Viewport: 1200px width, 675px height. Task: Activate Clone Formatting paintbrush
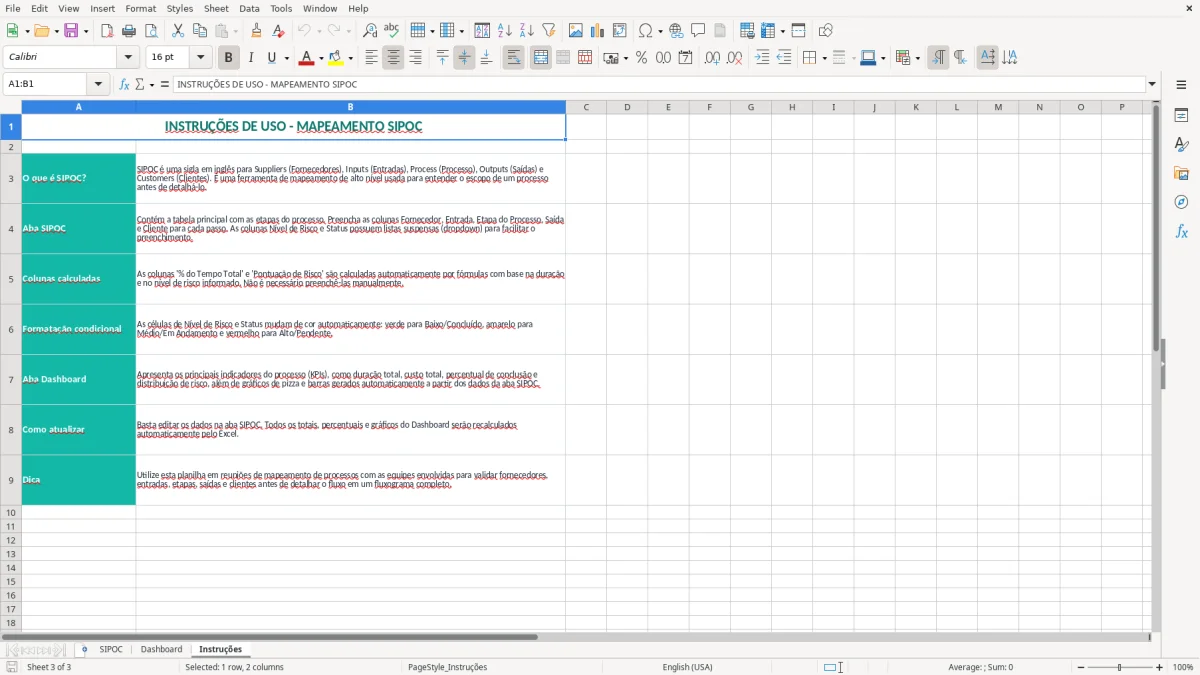tap(256, 31)
